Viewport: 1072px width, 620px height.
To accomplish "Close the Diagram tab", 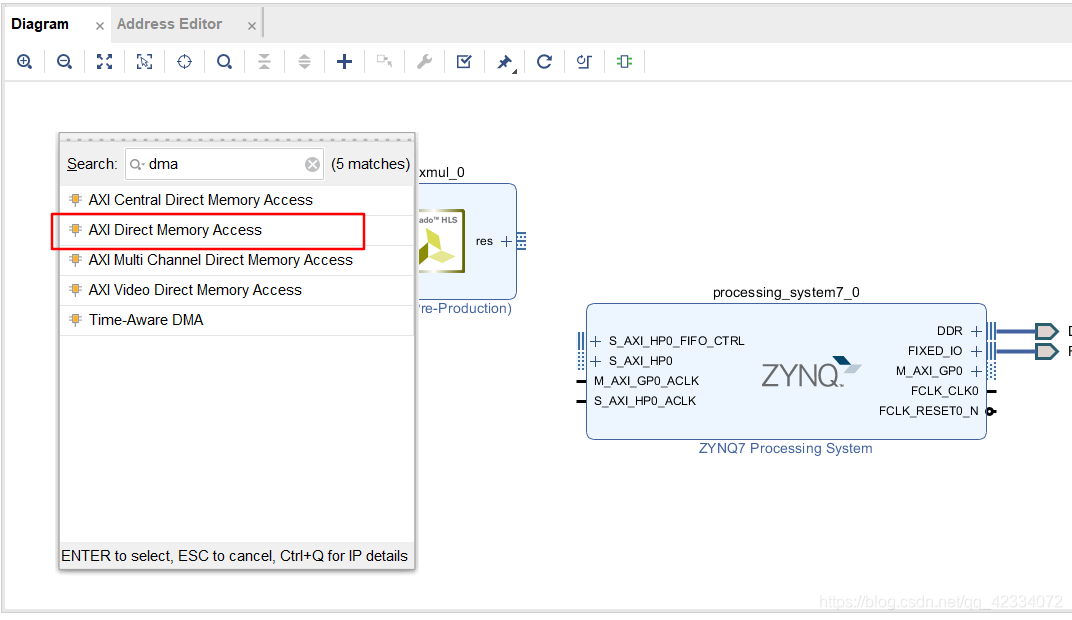I will (x=100, y=26).
